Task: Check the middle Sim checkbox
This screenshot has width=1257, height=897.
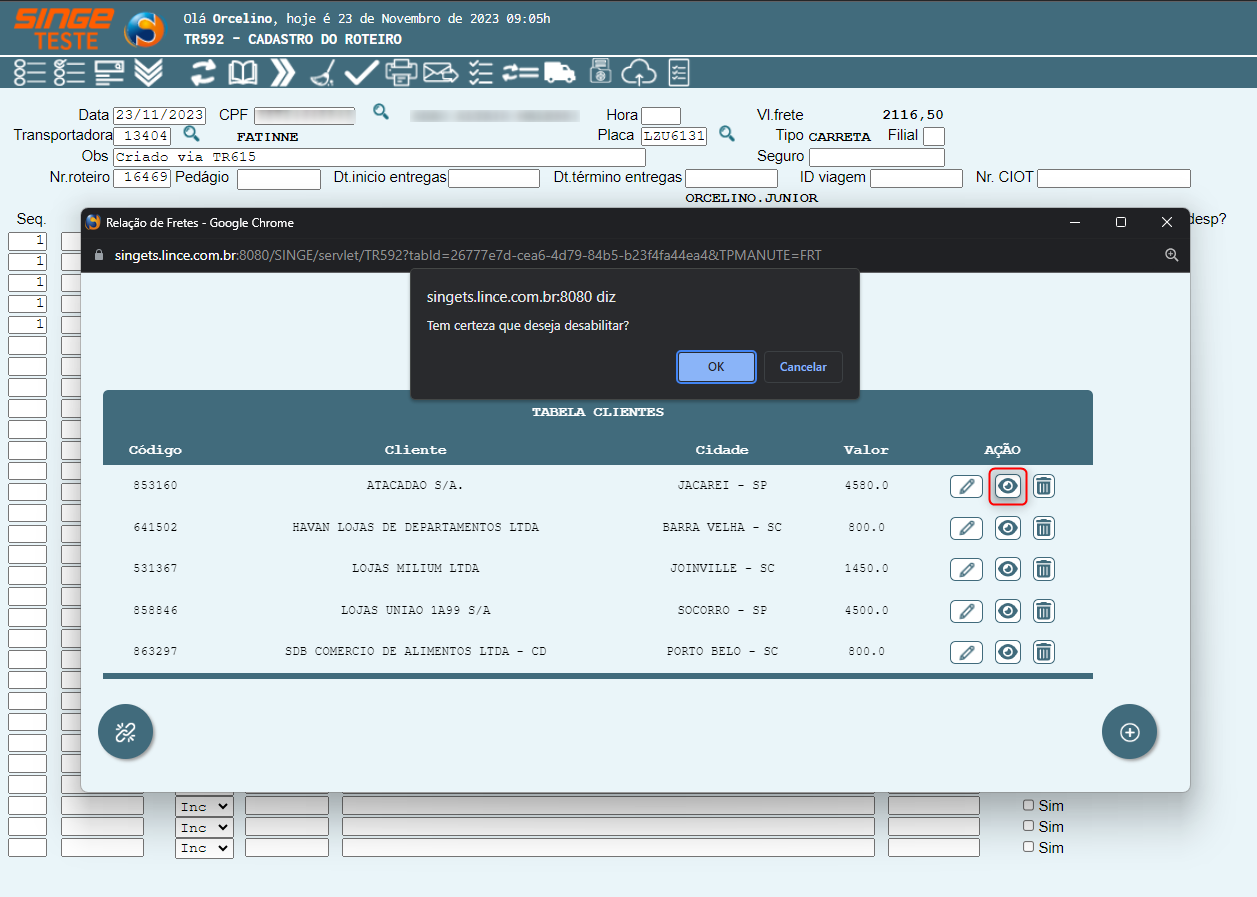Action: tap(1028, 826)
